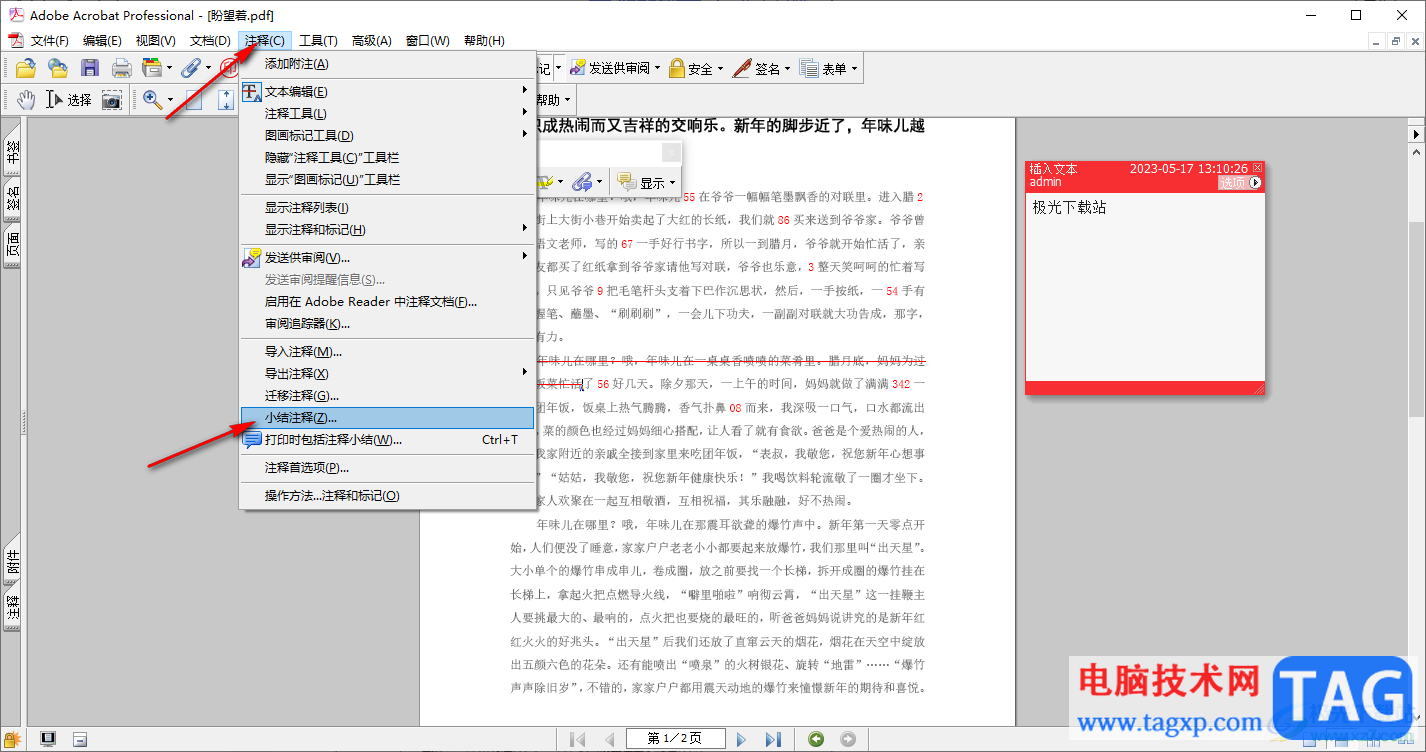The image size is (1426, 752).
Task: Click the Fit Width scrolling icon
Action: point(226,99)
